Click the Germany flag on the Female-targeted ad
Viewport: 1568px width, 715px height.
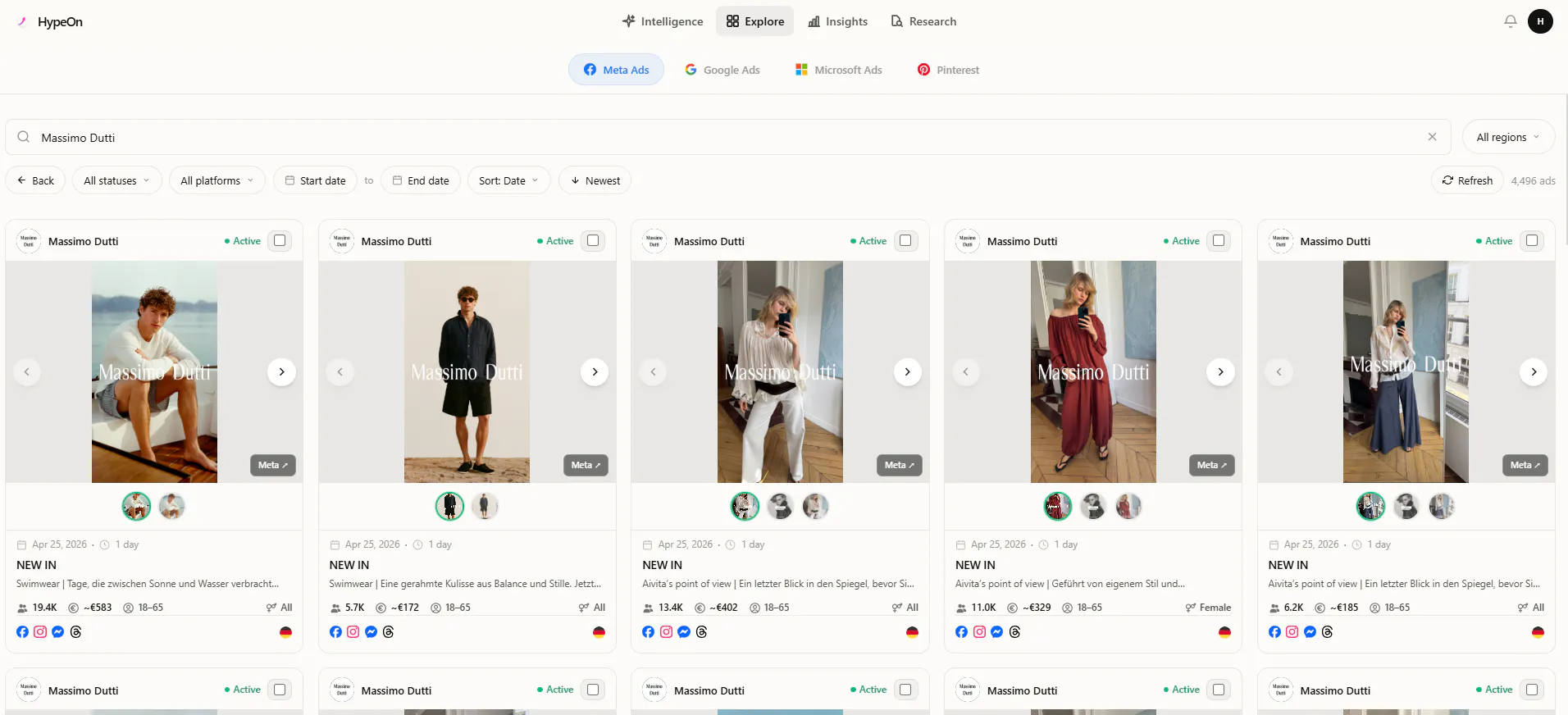(1224, 632)
